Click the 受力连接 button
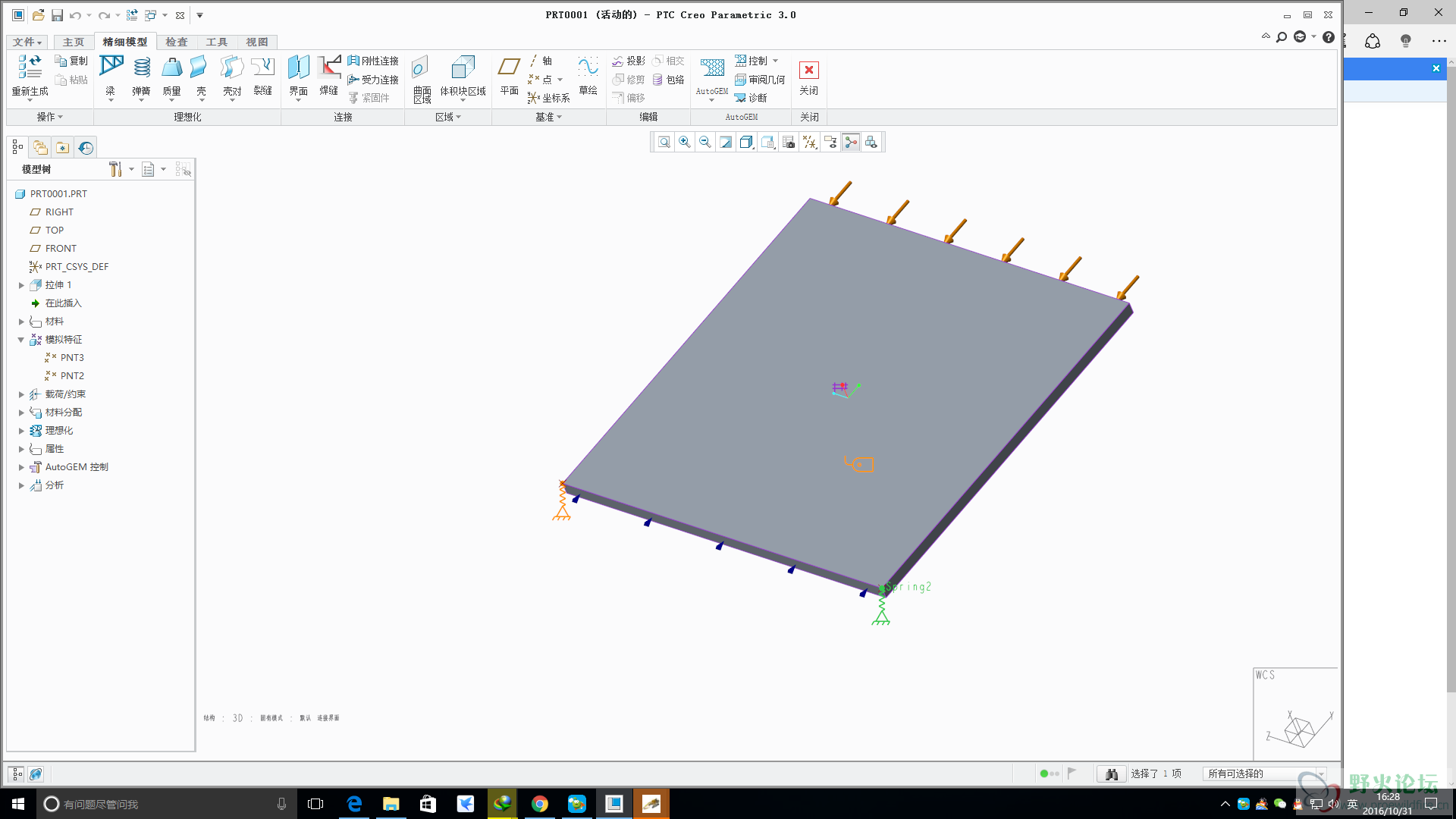The height and width of the screenshot is (819, 1456). point(373,80)
